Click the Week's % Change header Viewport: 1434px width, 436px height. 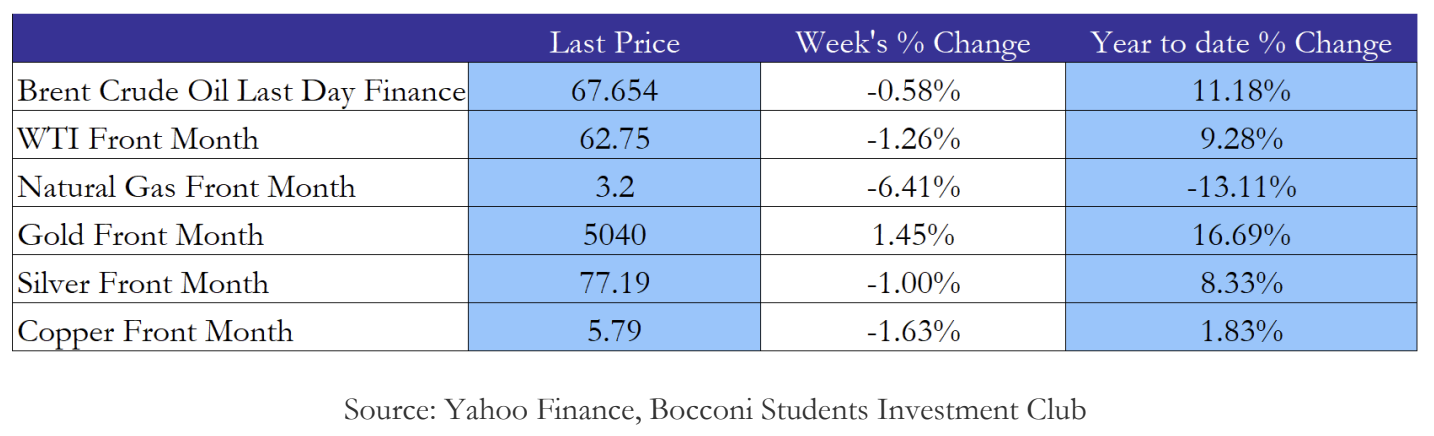(912, 43)
